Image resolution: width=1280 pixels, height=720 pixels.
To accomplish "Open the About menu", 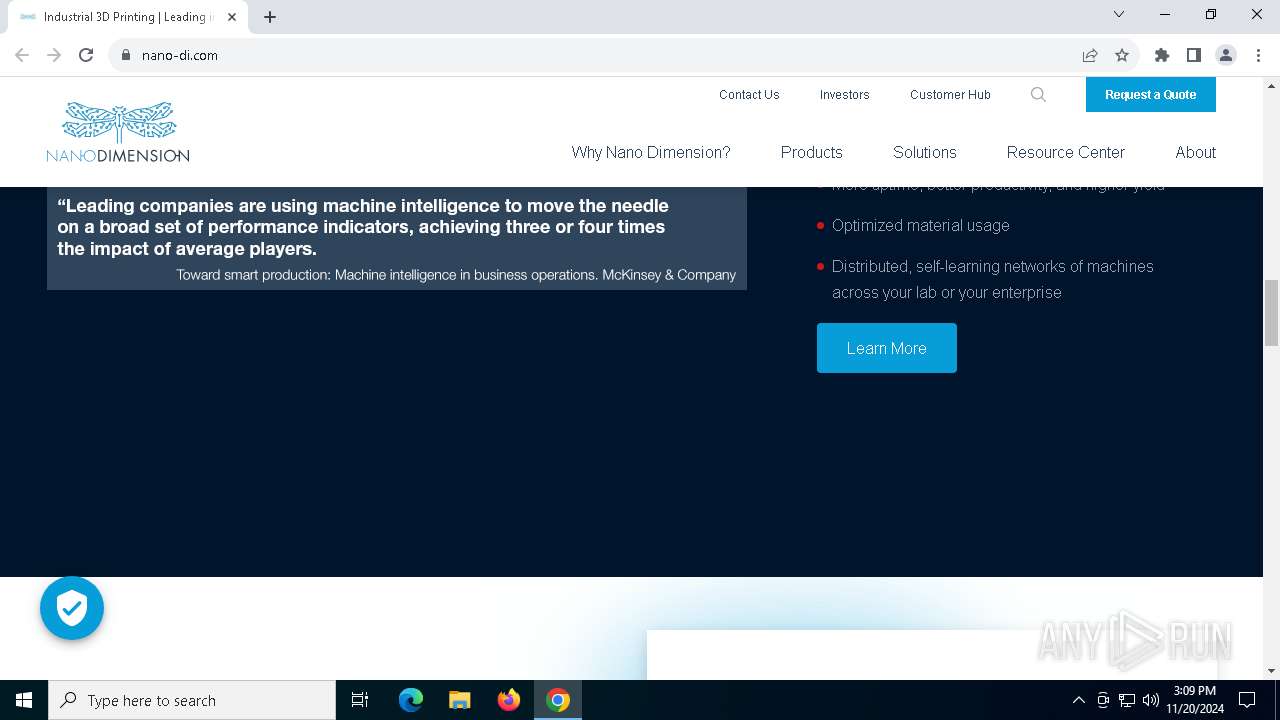I will click(1196, 152).
